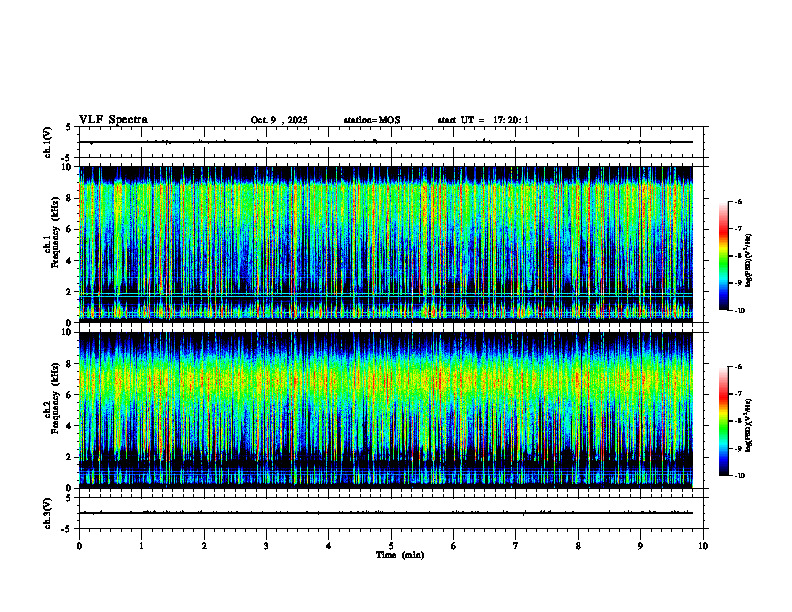Image resolution: width=792 pixels, height=612 pixels.
Task: Click the time axis tick label "10"
Action: pyautogui.click(x=703, y=546)
